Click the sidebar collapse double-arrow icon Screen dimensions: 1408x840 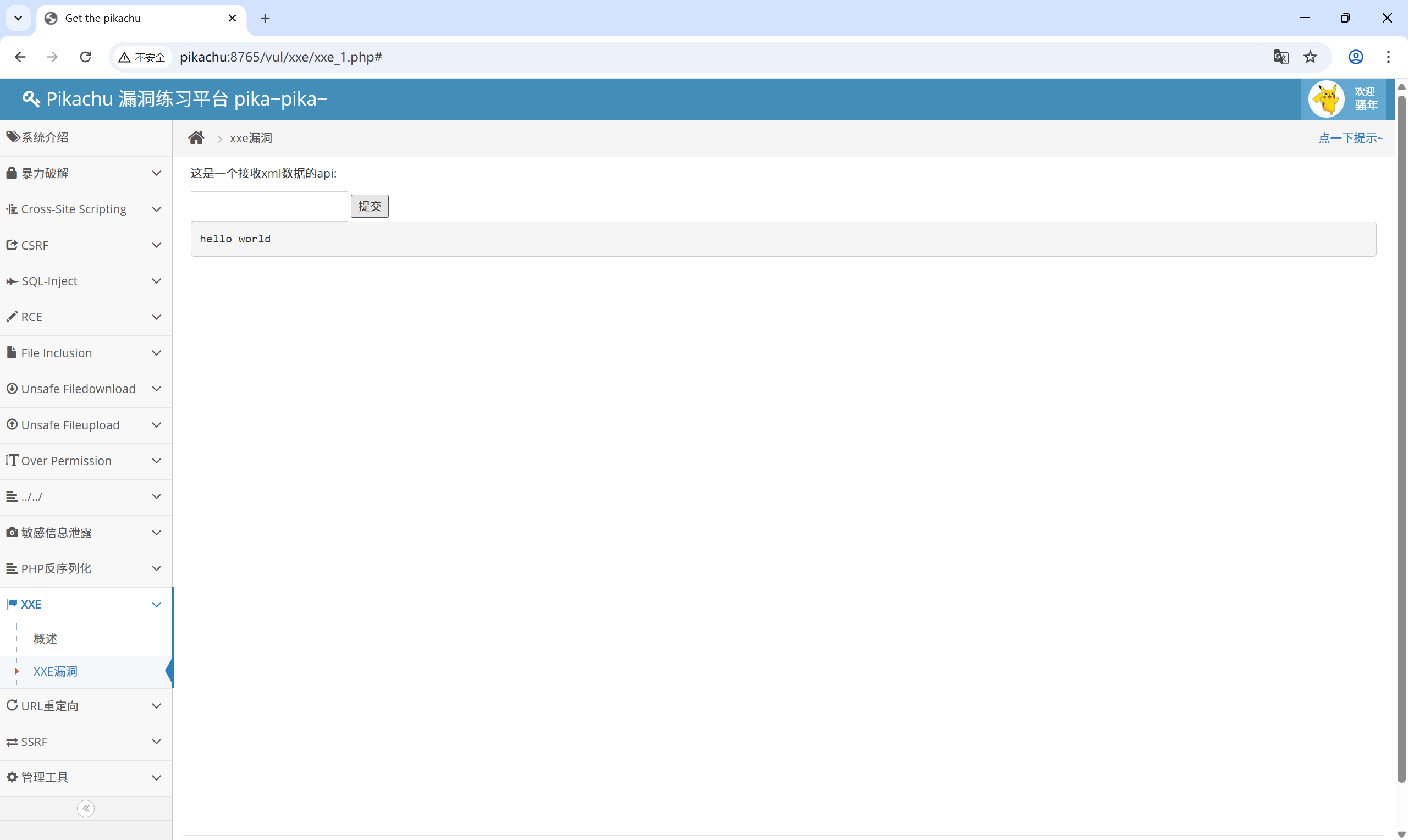coord(85,808)
